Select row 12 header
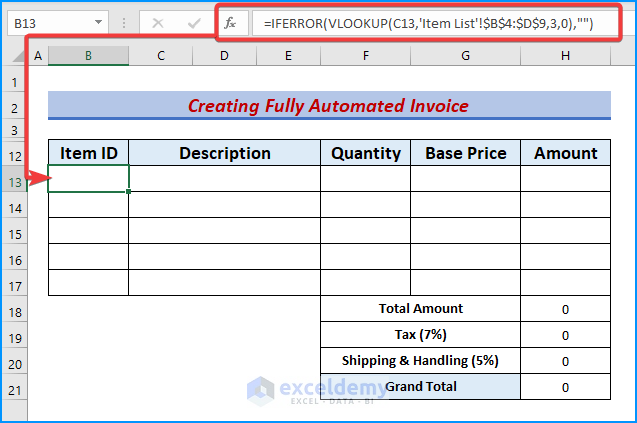Image resolution: width=637 pixels, height=423 pixels. pos(15,156)
